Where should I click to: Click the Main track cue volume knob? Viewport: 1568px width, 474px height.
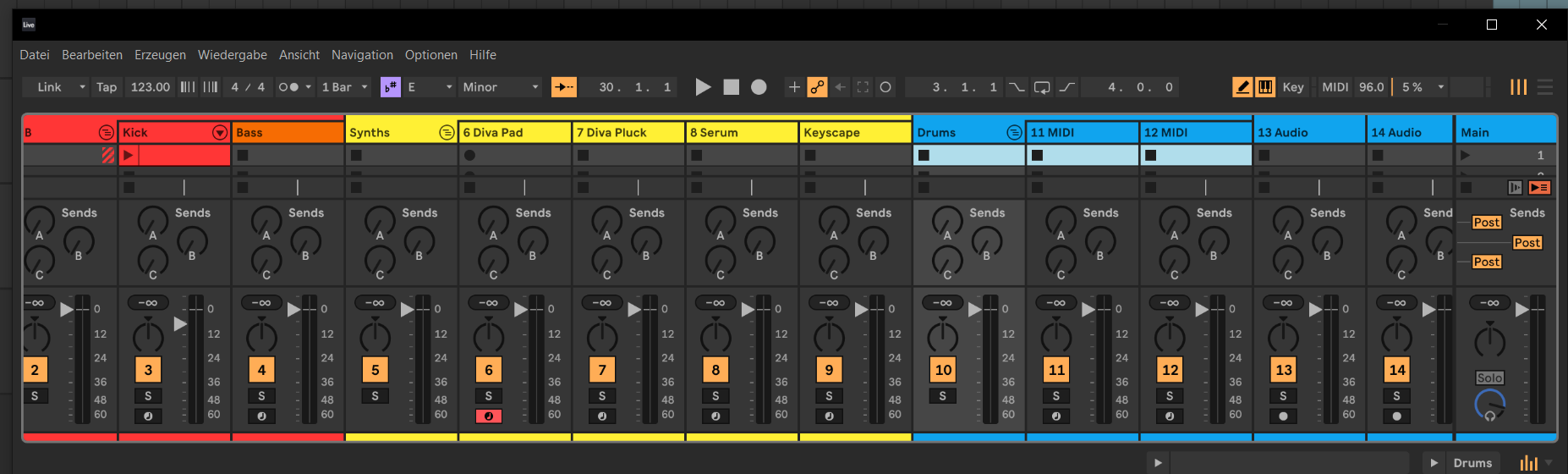1489,405
